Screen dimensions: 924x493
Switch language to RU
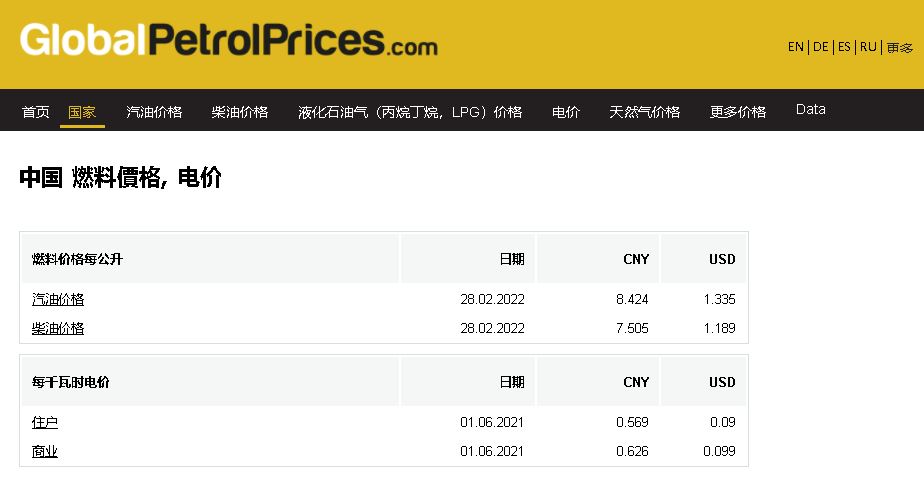tap(868, 47)
